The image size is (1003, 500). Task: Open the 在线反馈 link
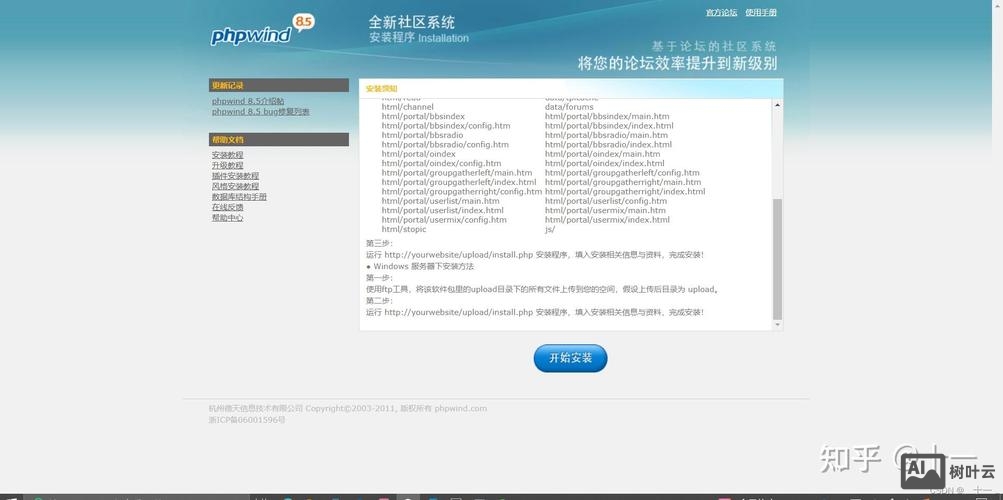(x=228, y=207)
